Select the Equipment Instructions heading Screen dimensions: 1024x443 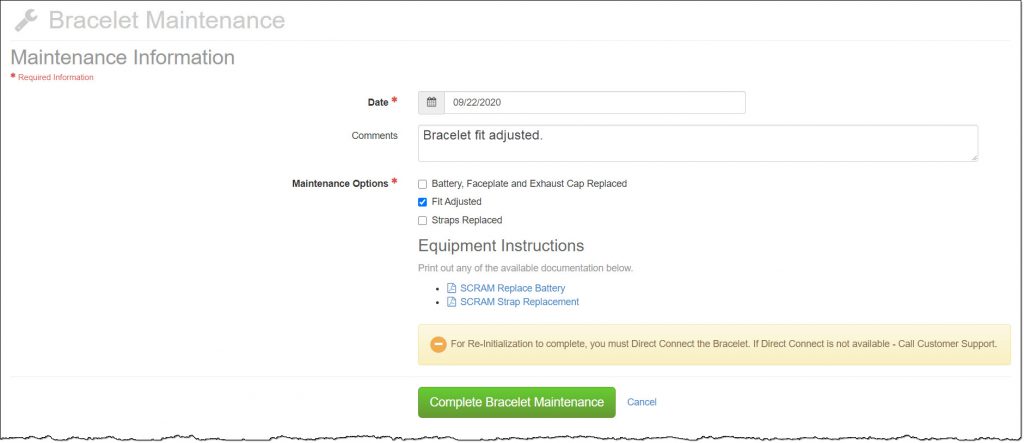point(500,245)
